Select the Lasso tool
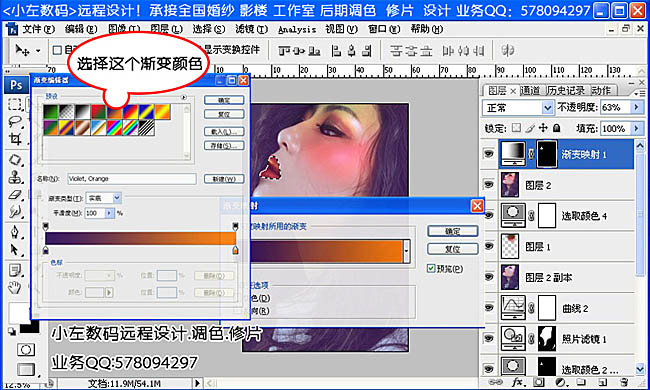650x390 pixels. coord(15,121)
